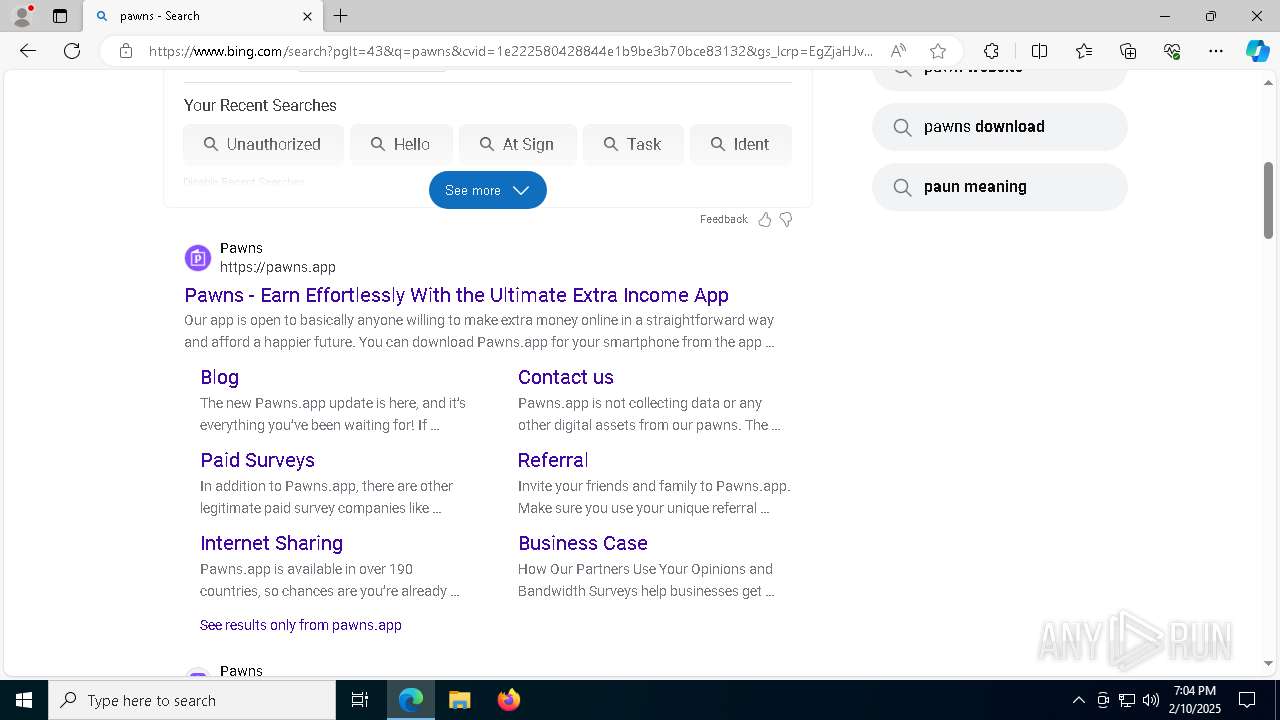Select the At Sign recent search
Viewport: 1280px width, 720px height.
(518, 144)
